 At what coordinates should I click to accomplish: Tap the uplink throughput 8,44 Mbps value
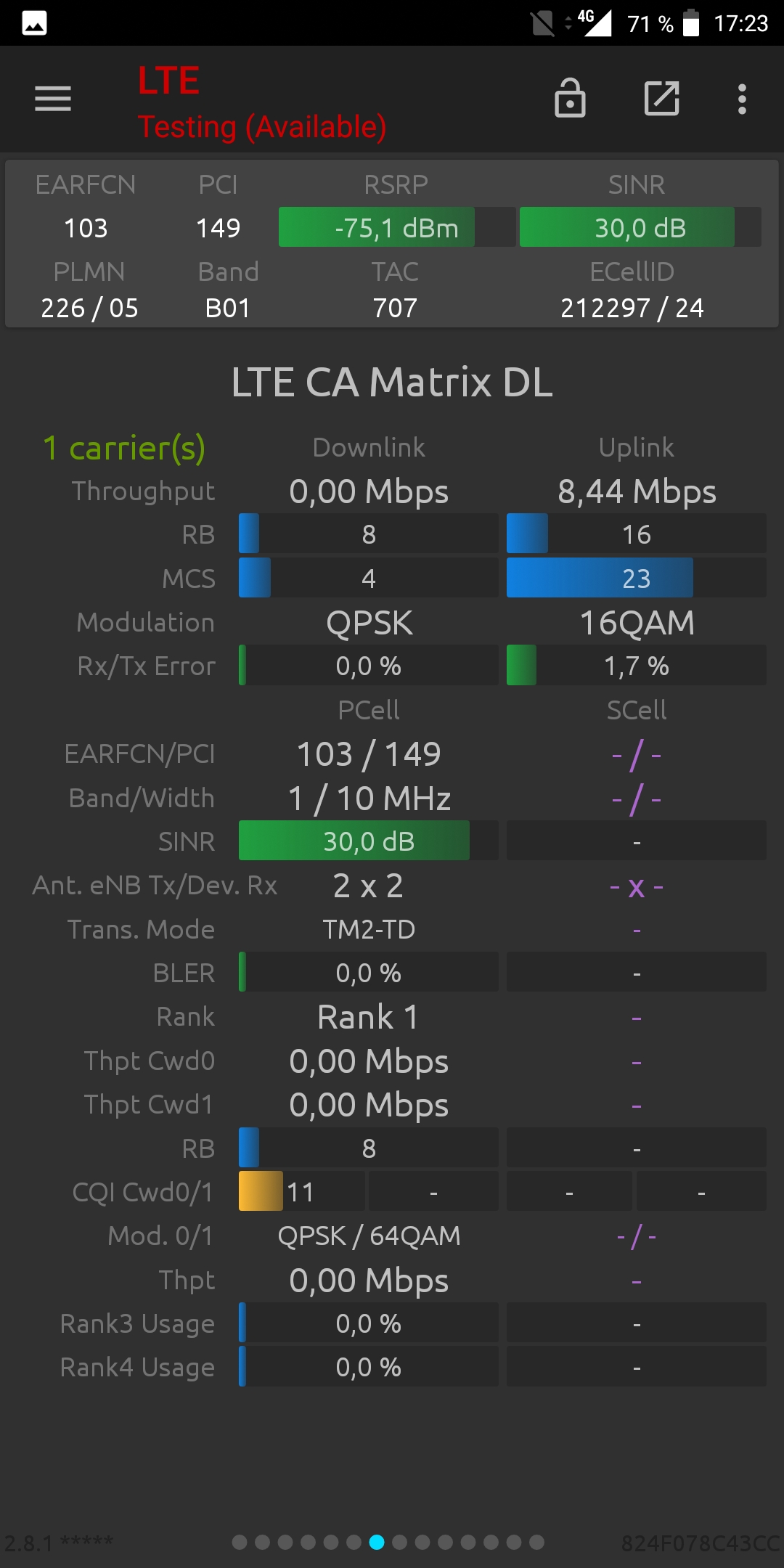coord(637,491)
